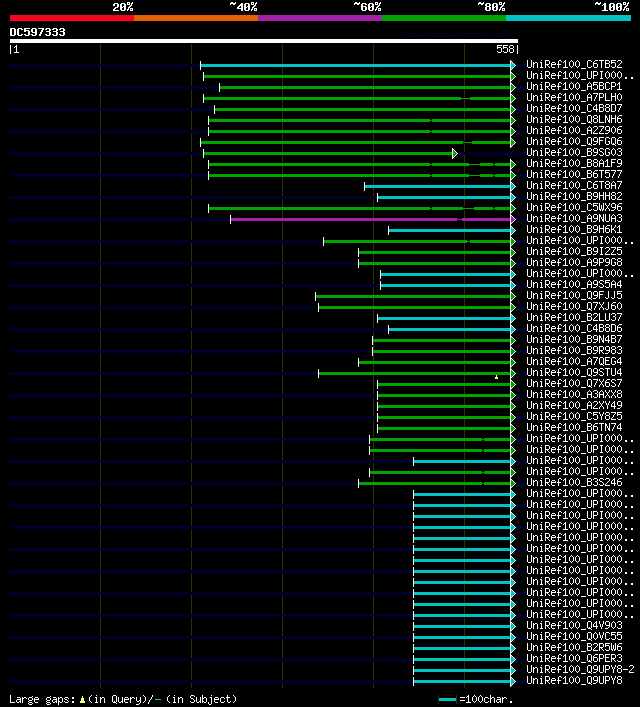
Task: Open UniRef100_C6T8A7 hit
Action: (574, 185)
